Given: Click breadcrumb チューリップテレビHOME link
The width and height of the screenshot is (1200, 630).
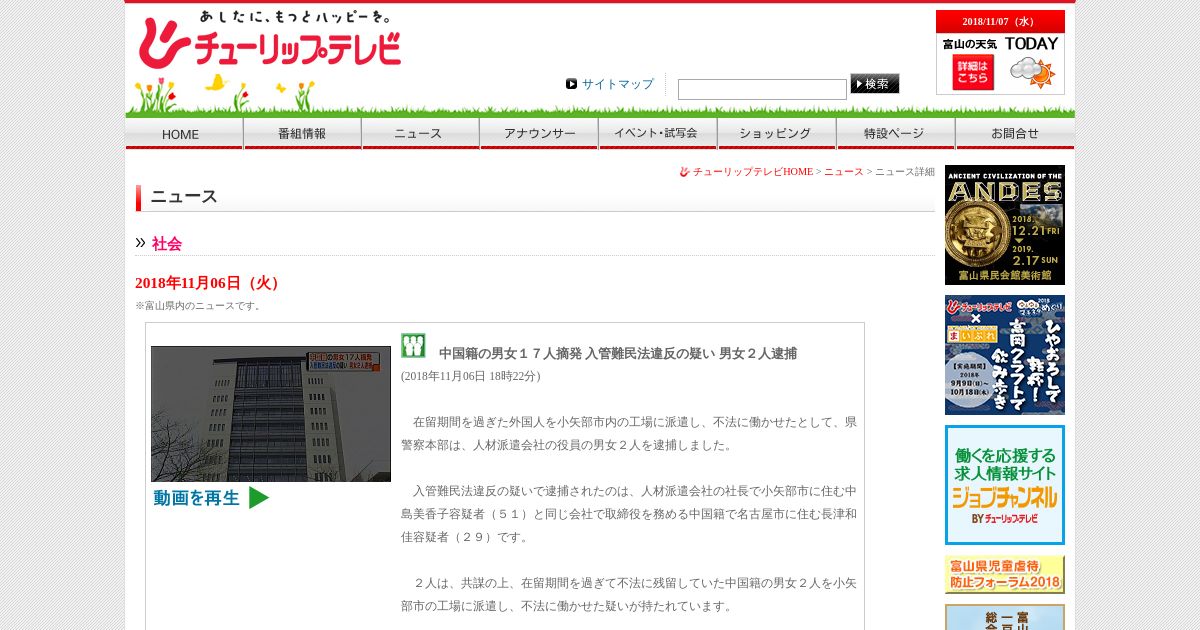Looking at the screenshot, I should pyautogui.click(x=752, y=172).
